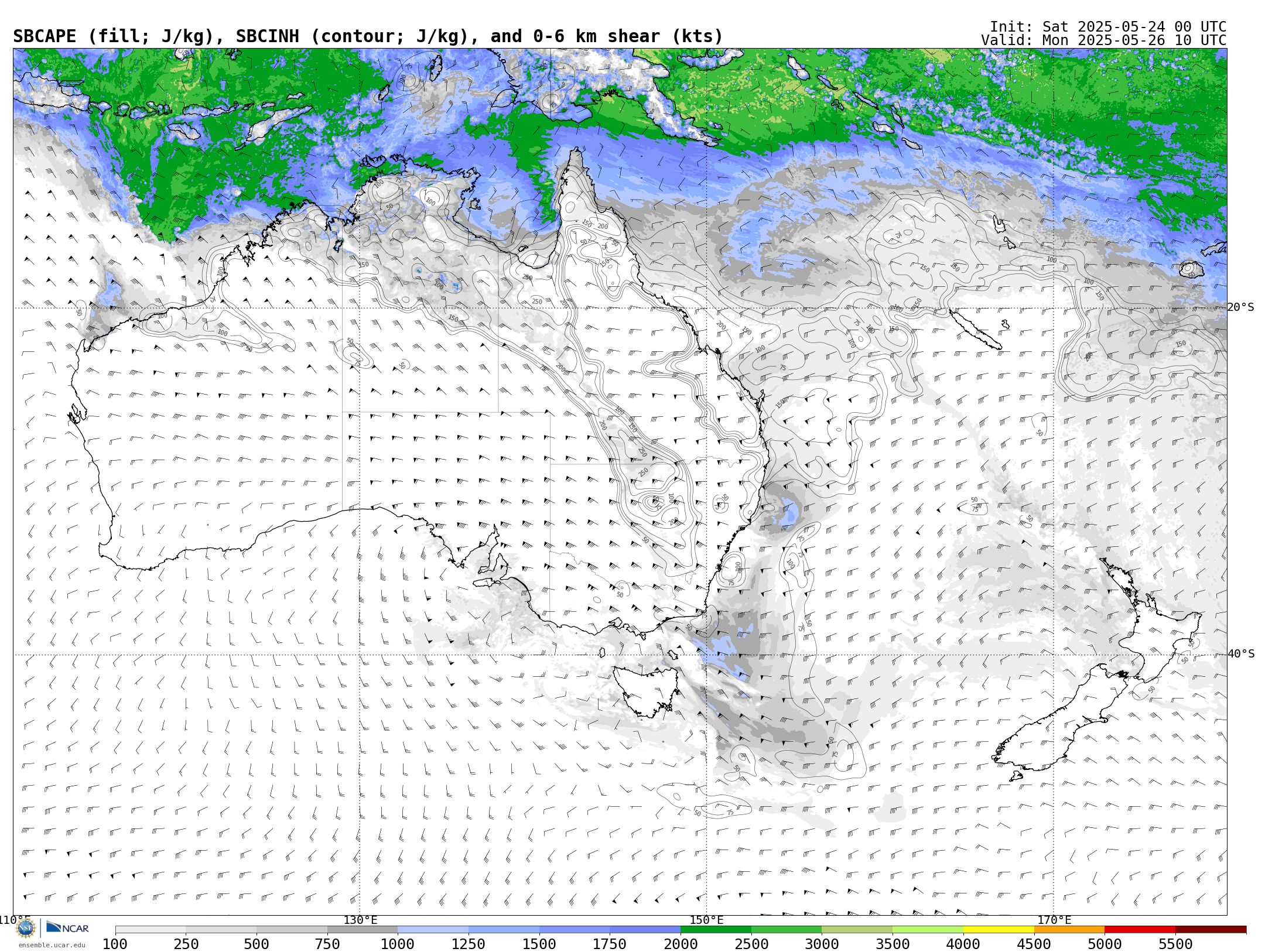
Task: Click the colorbar label '1000'
Action: (x=398, y=944)
